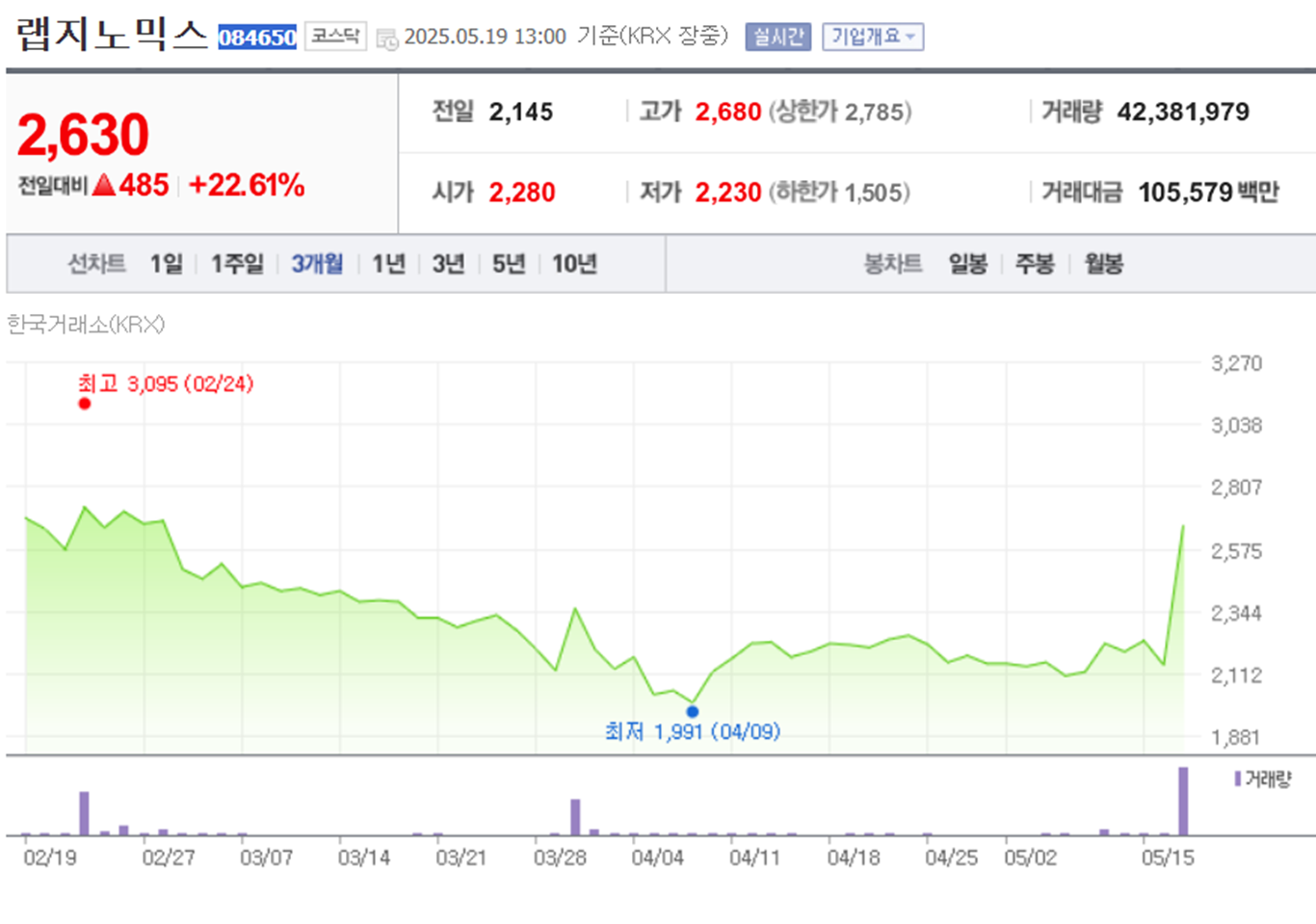This screenshot has width=1316, height=924.
Task: Click the current price 2,630
Action: click(x=83, y=134)
